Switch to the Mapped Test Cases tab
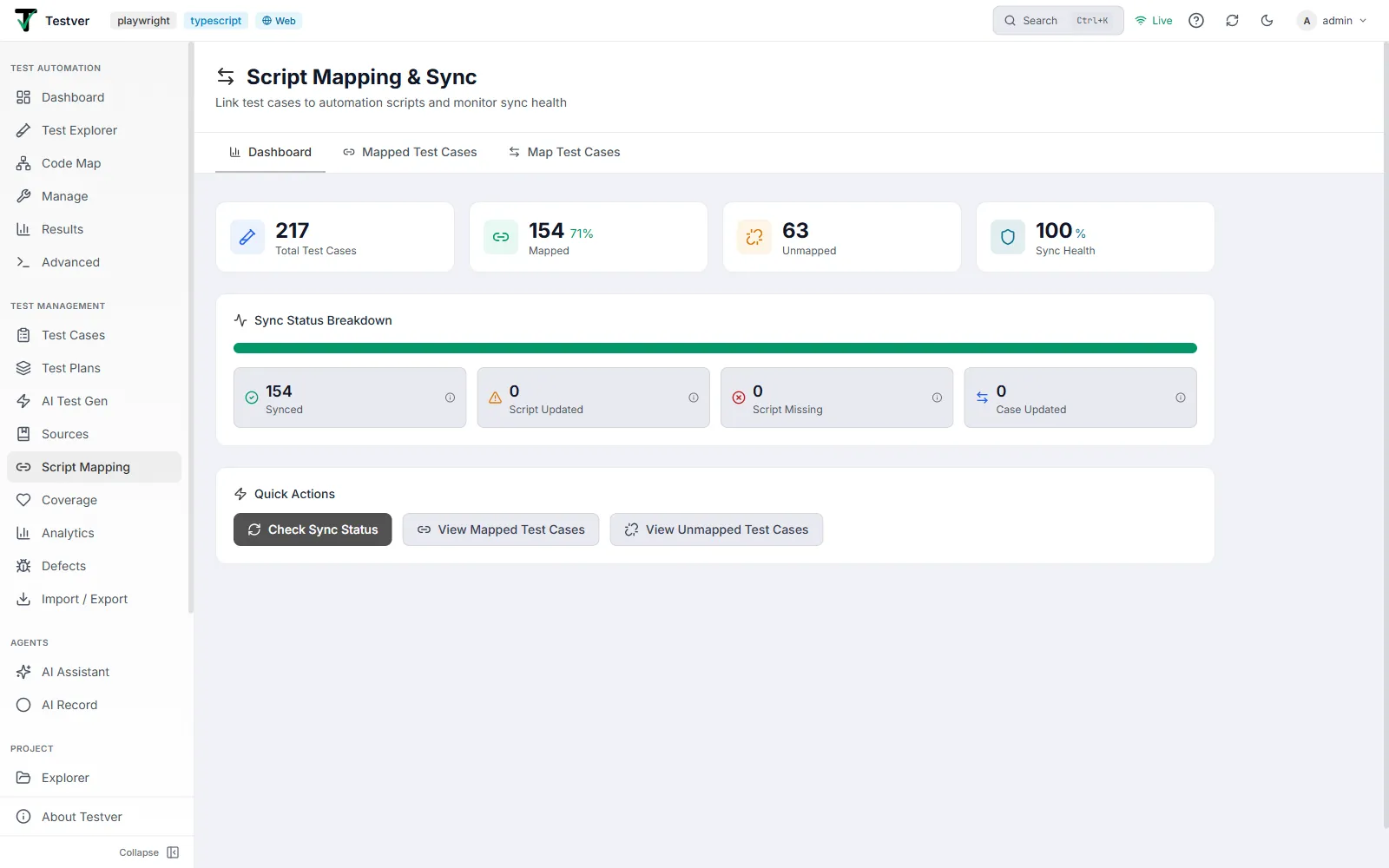Screen dimensions: 1389x868 click(410, 152)
